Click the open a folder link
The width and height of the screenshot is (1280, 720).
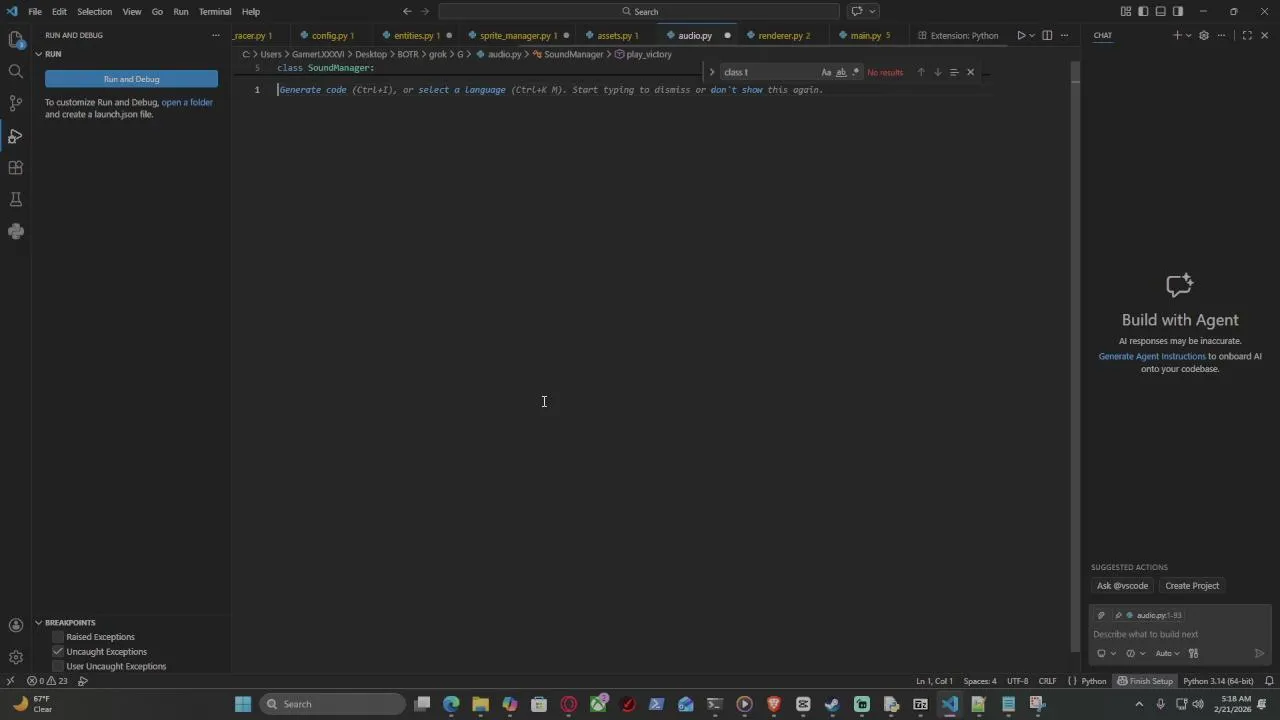pyautogui.click(x=187, y=102)
